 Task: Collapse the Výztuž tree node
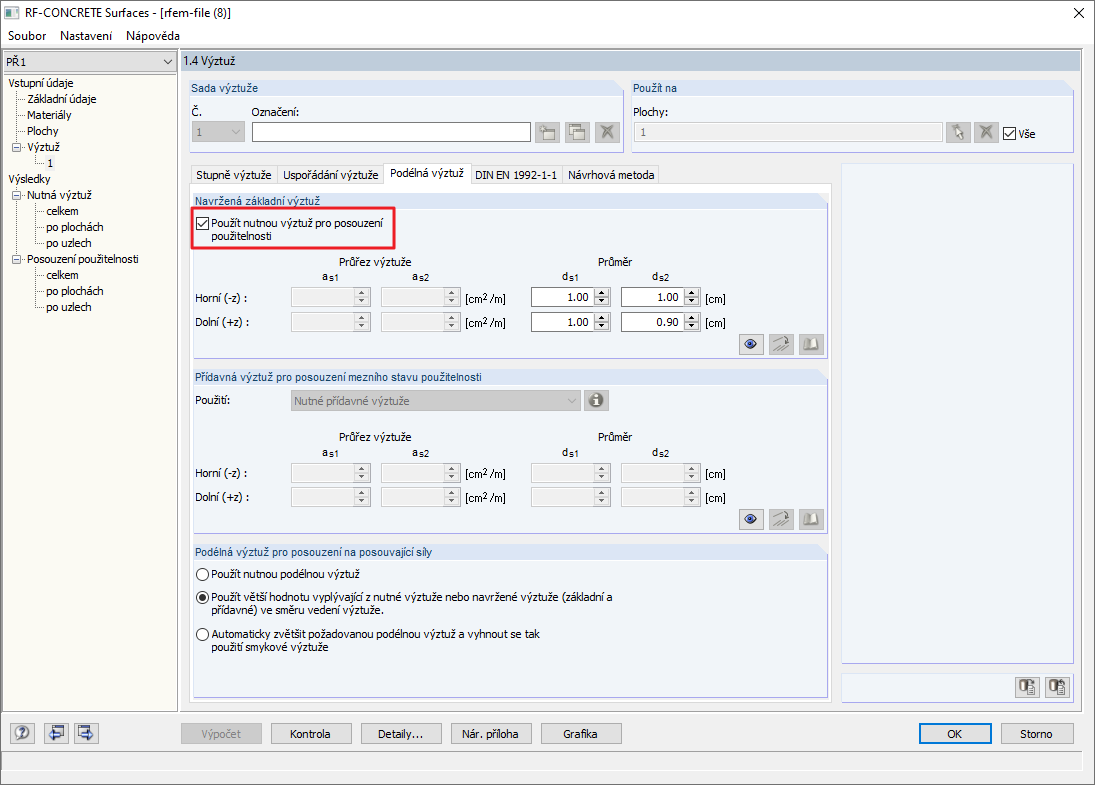[16, 147]
